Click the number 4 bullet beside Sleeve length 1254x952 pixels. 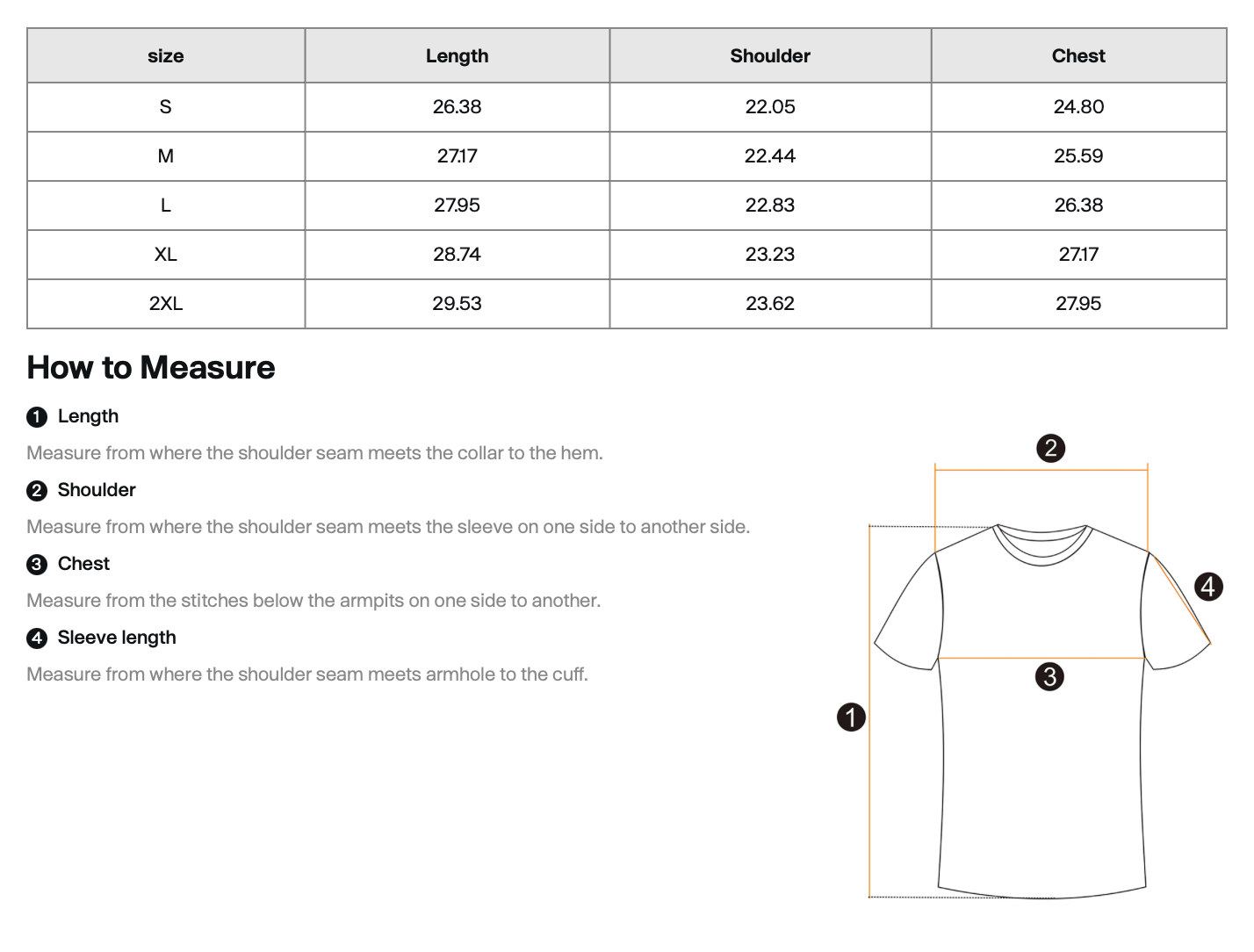(37, 638)
